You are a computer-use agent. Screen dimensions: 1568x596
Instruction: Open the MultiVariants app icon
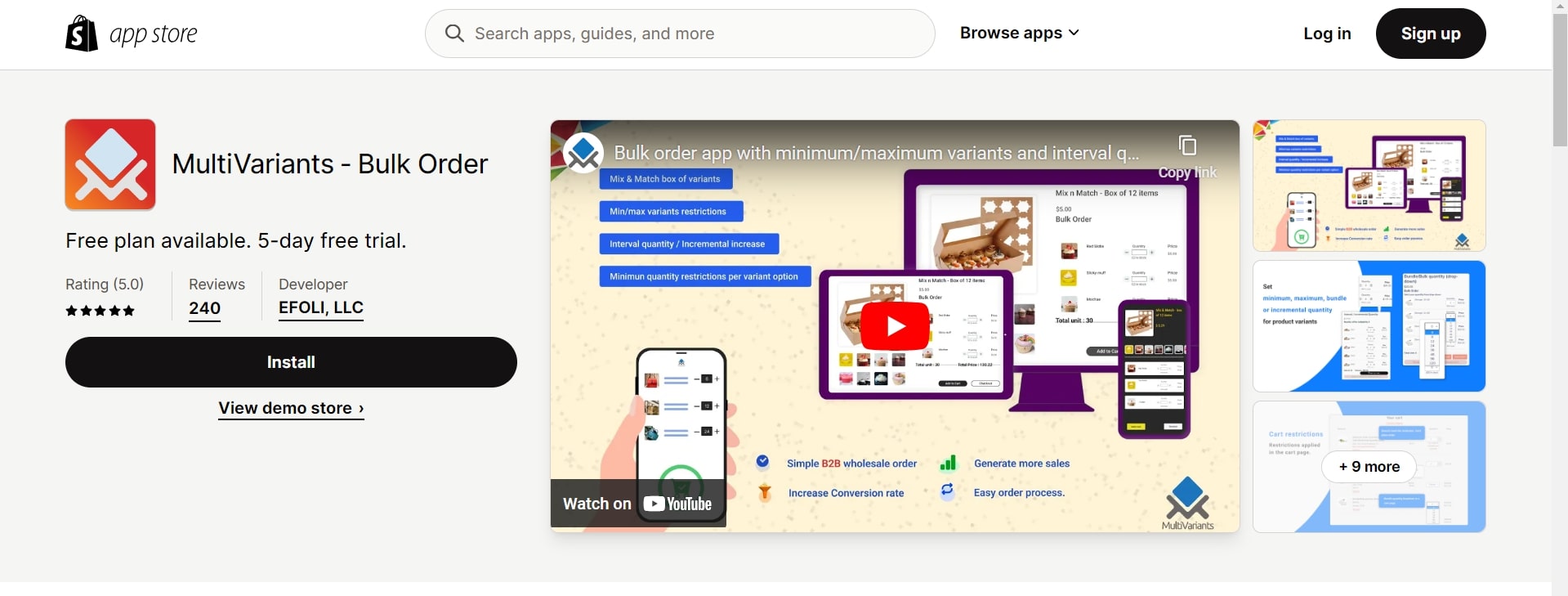click(x=110, y=164)
